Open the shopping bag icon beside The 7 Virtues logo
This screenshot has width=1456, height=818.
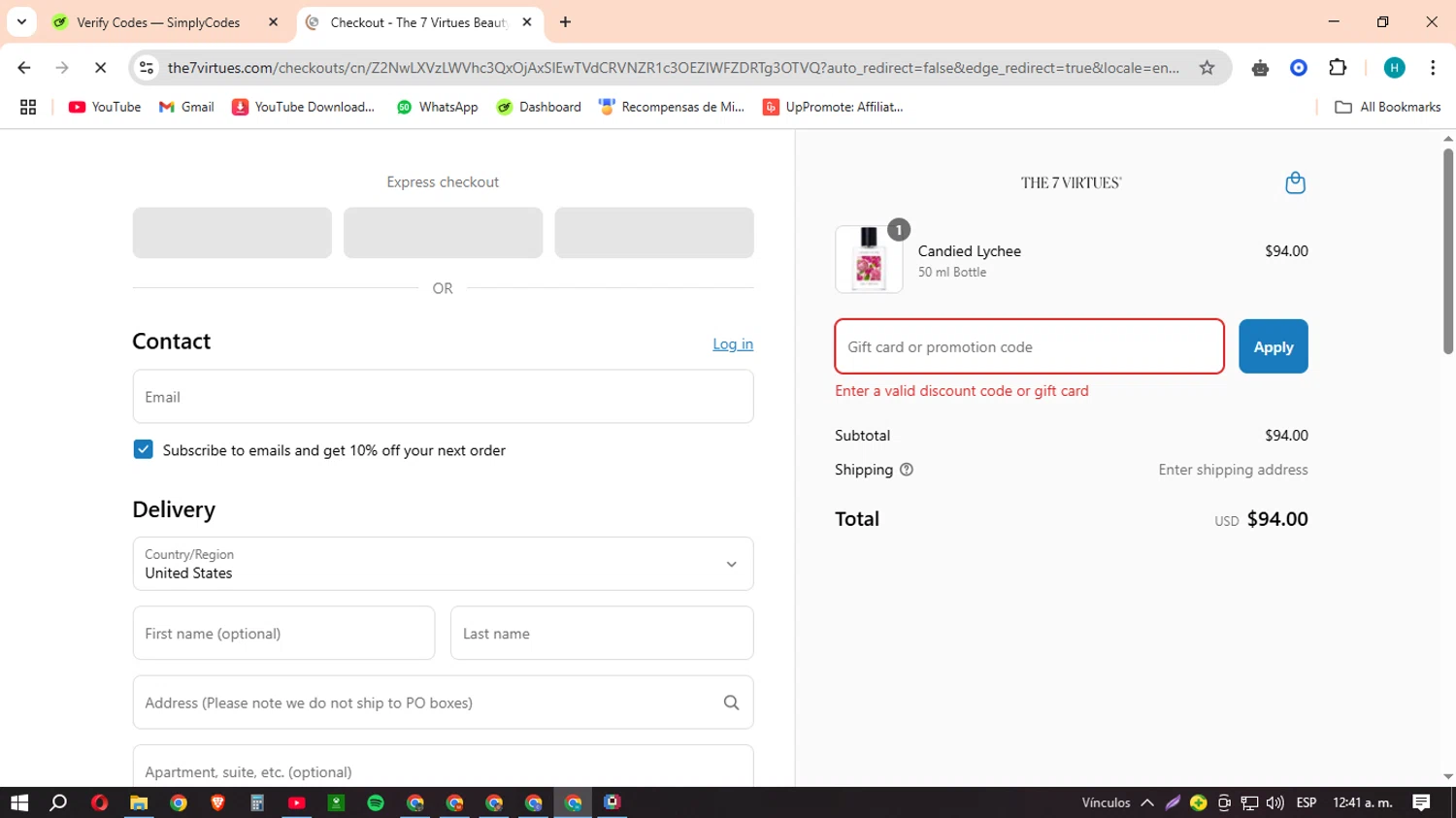click(1295, 182)
